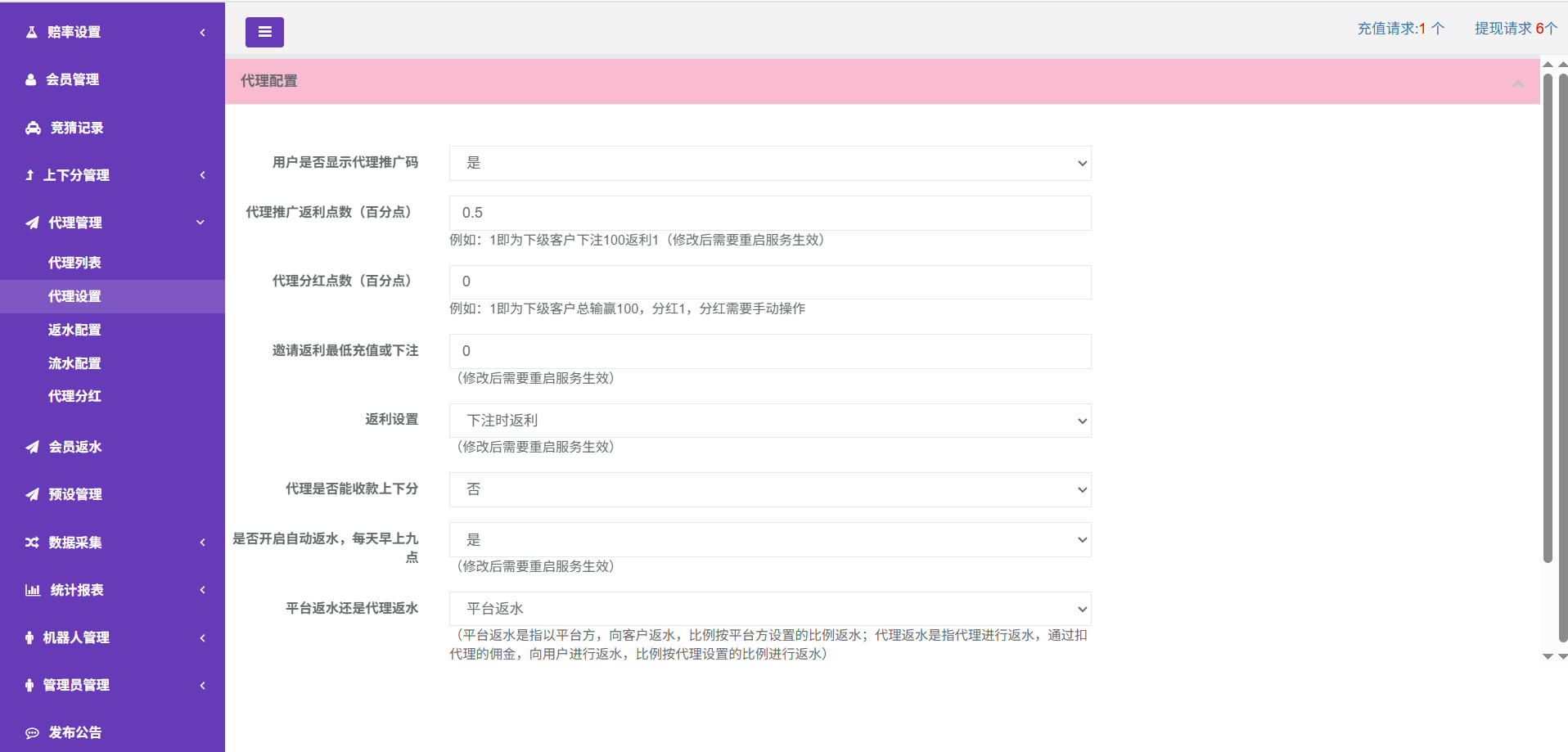Click the user icon beside 会员管理
Image resolution: width=1568 pixels, height=752 pixels.
(31, 79)
